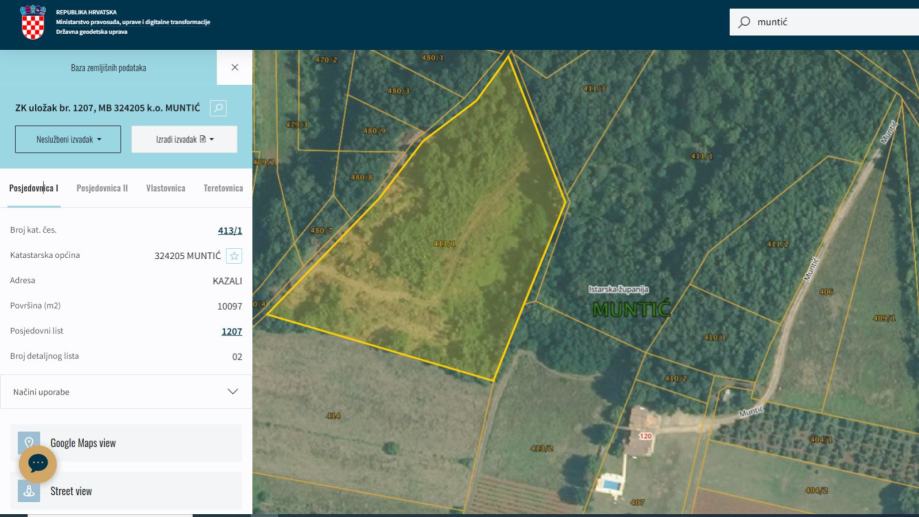Click the search field containing "muntić"
This screenshot has height=517, width=919.
pos(824,22)
